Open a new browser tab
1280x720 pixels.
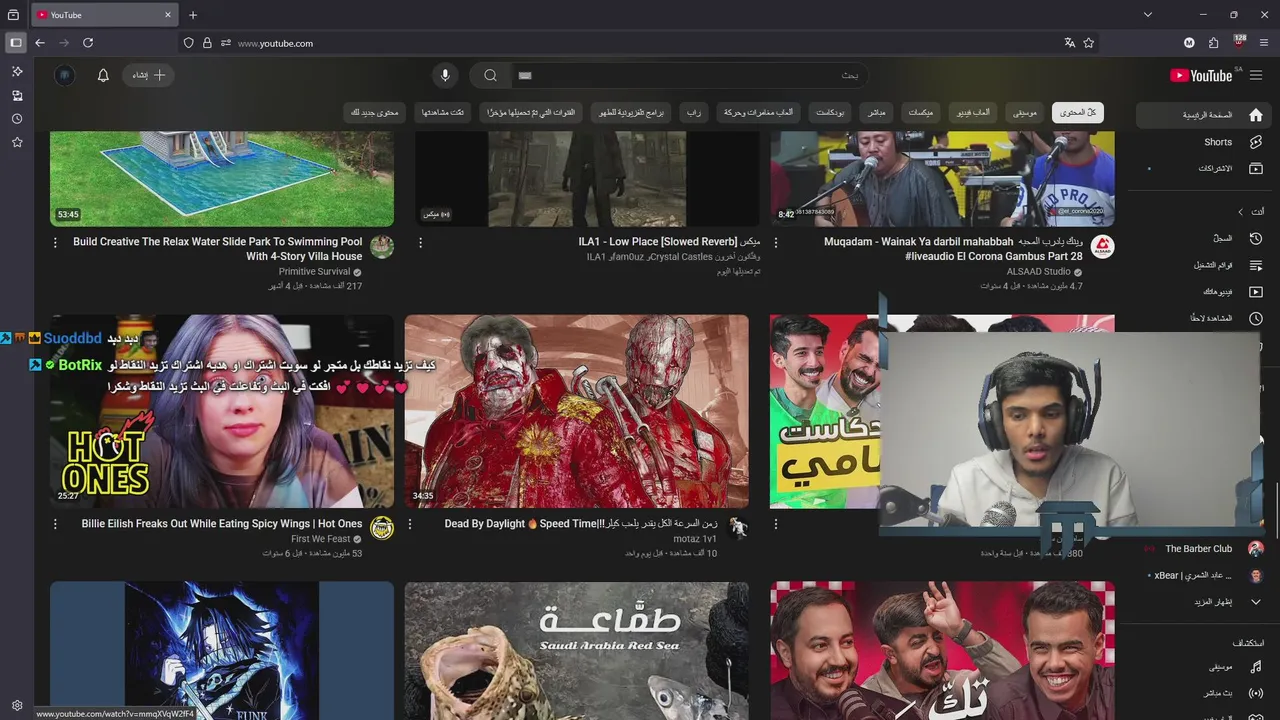coord(193,15)
